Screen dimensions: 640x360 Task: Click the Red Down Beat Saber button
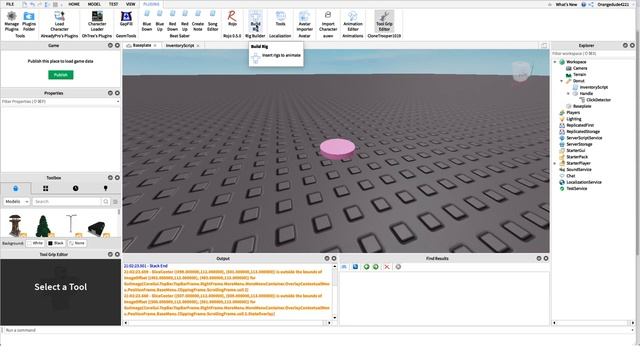pos(172,21)
